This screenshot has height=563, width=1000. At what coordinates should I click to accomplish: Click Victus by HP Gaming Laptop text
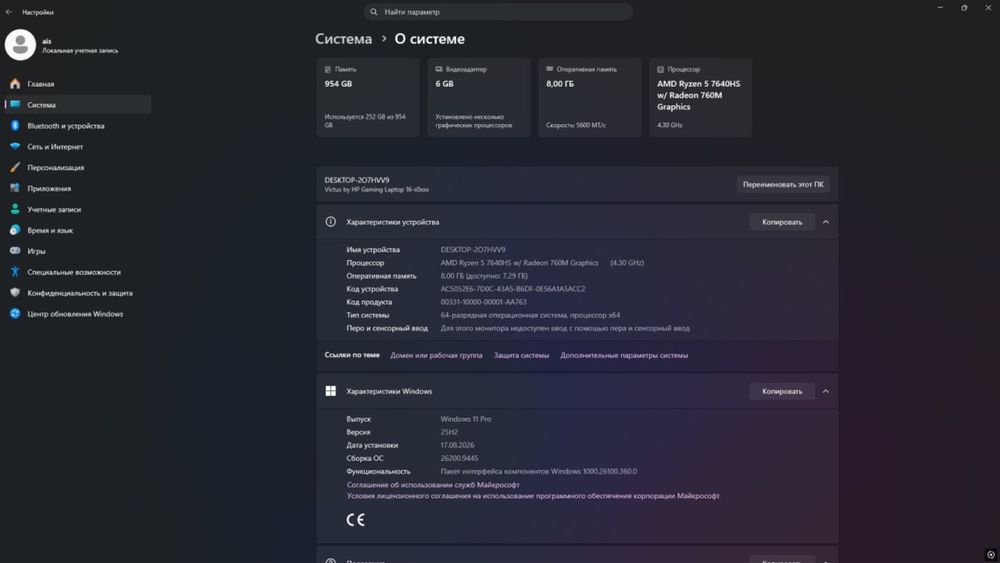click(376, 189)
